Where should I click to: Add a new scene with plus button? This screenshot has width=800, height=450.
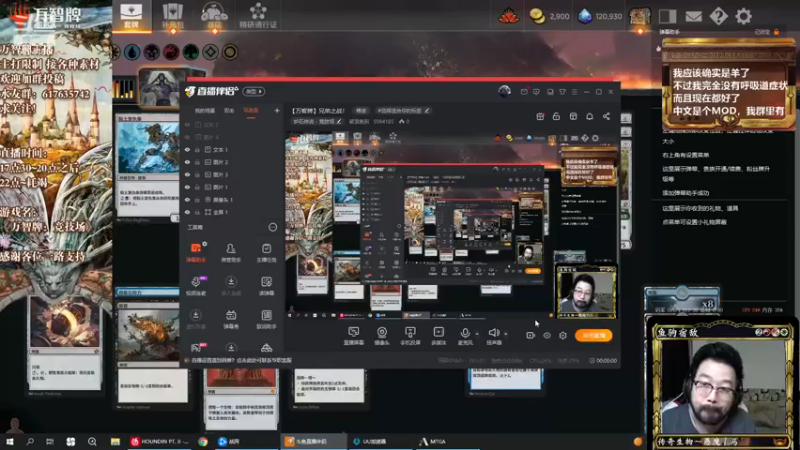[277, 110]
